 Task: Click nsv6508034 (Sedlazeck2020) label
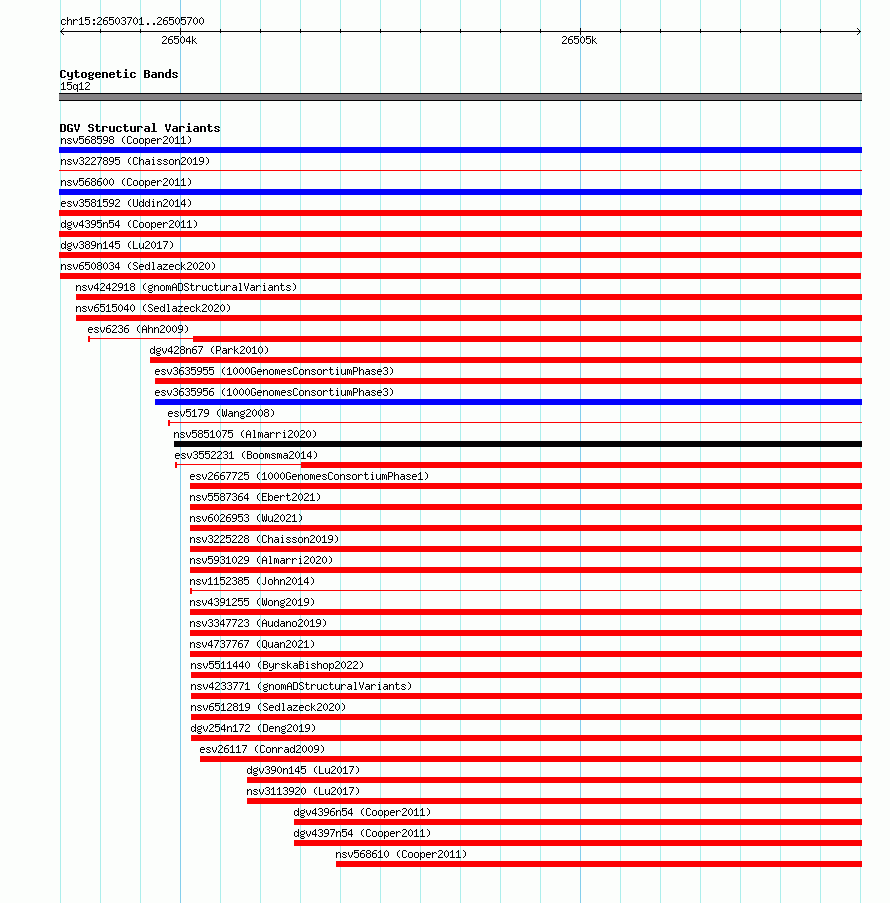(138, 267)
